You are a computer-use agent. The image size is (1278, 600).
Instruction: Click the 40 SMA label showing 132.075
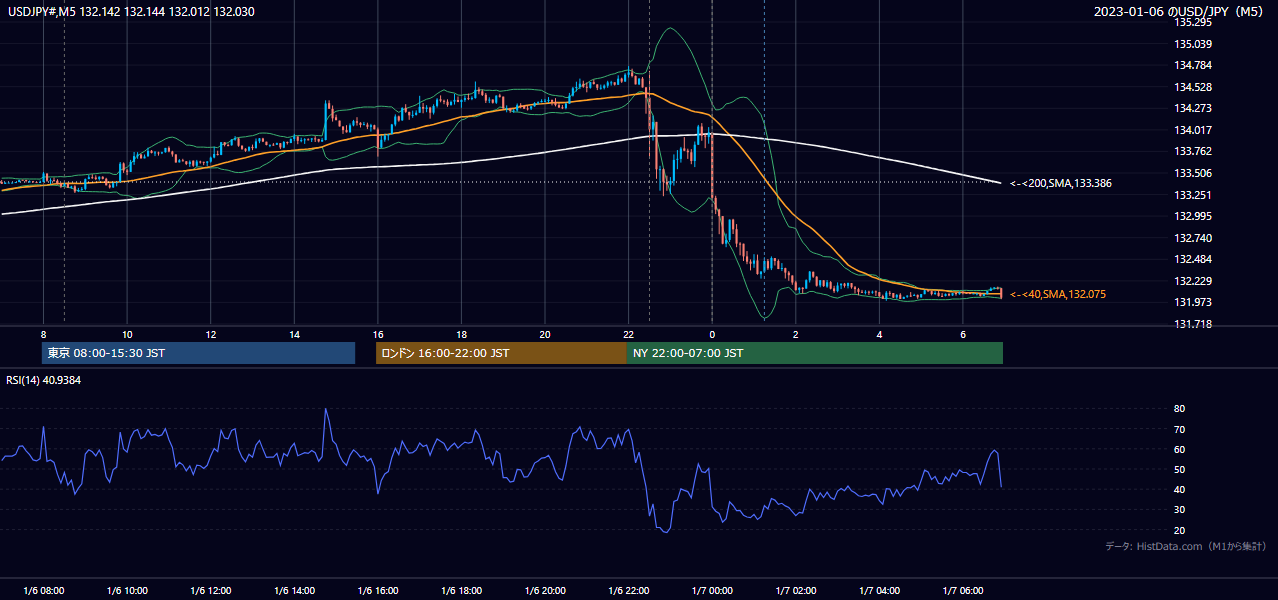(x=1057, y=294)
